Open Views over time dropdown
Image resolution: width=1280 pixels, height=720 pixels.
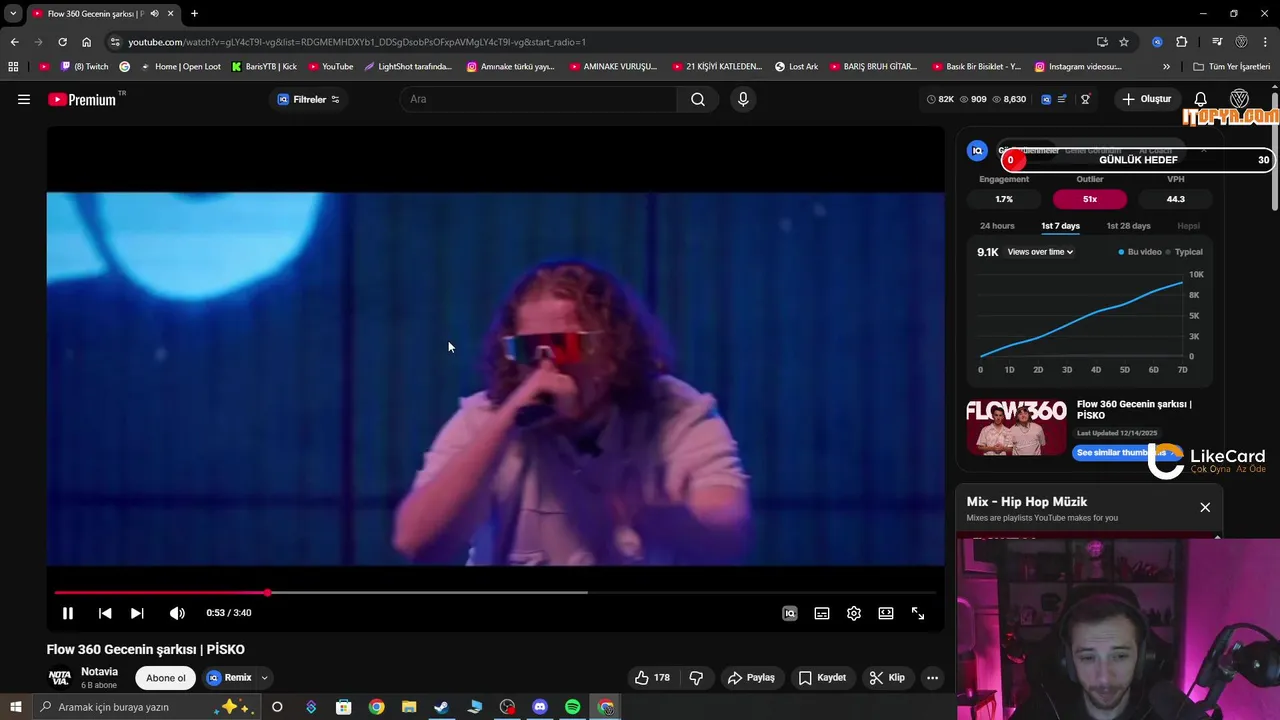(x=1040, y=252)
